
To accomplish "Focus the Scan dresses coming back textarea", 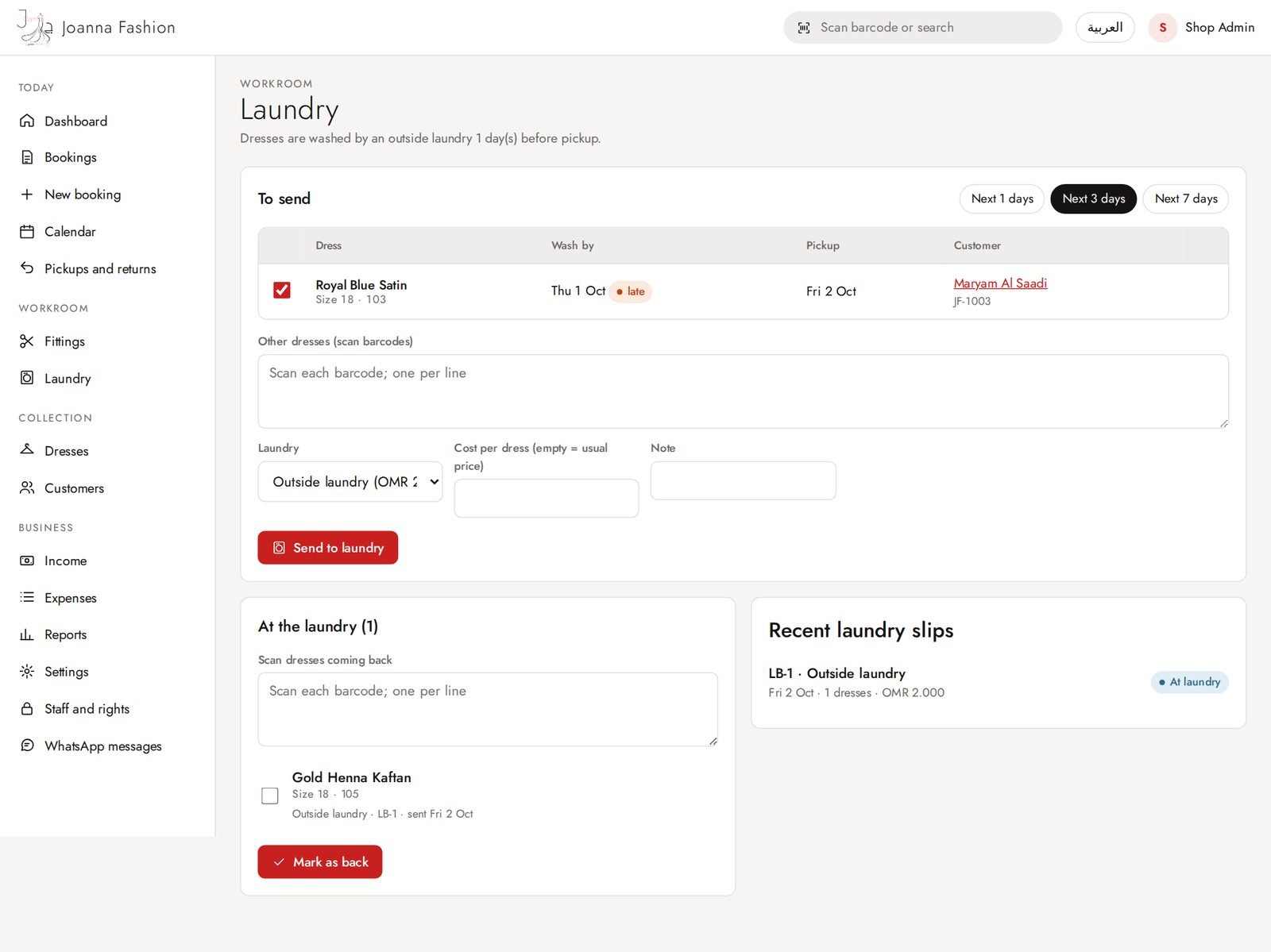I will click(488, 710).
